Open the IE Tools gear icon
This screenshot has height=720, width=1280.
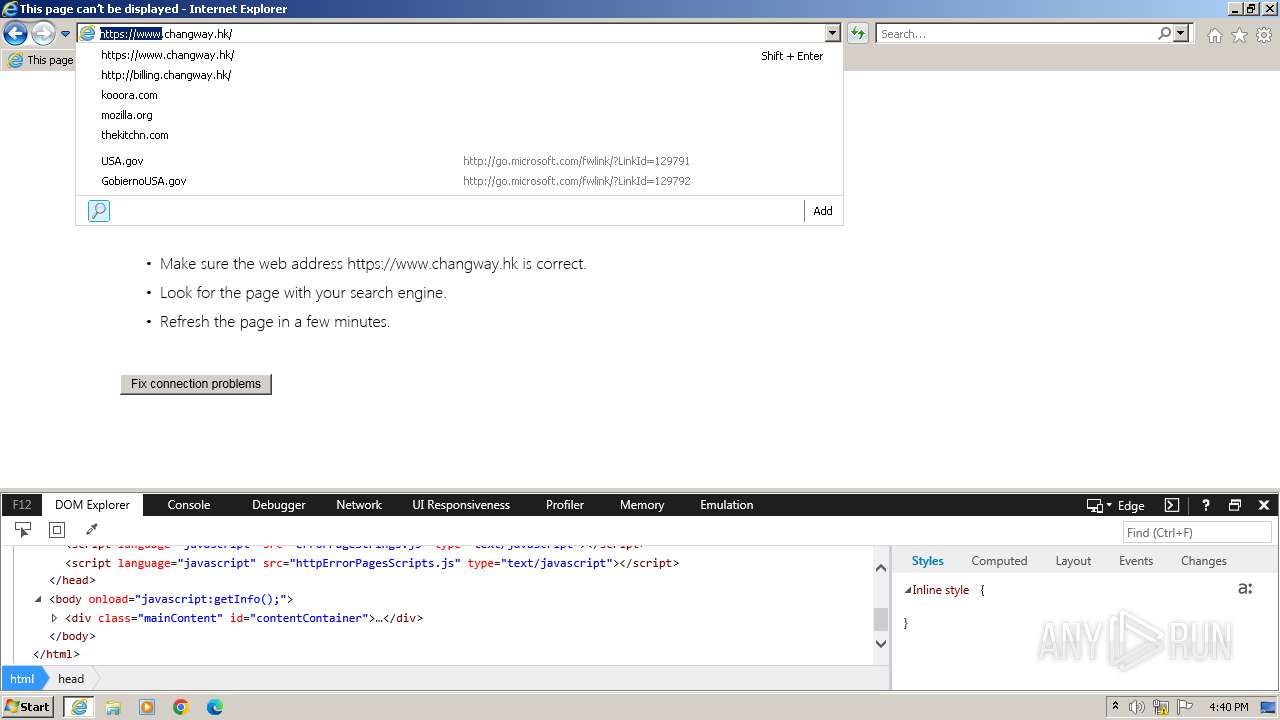click(1264, 35)
